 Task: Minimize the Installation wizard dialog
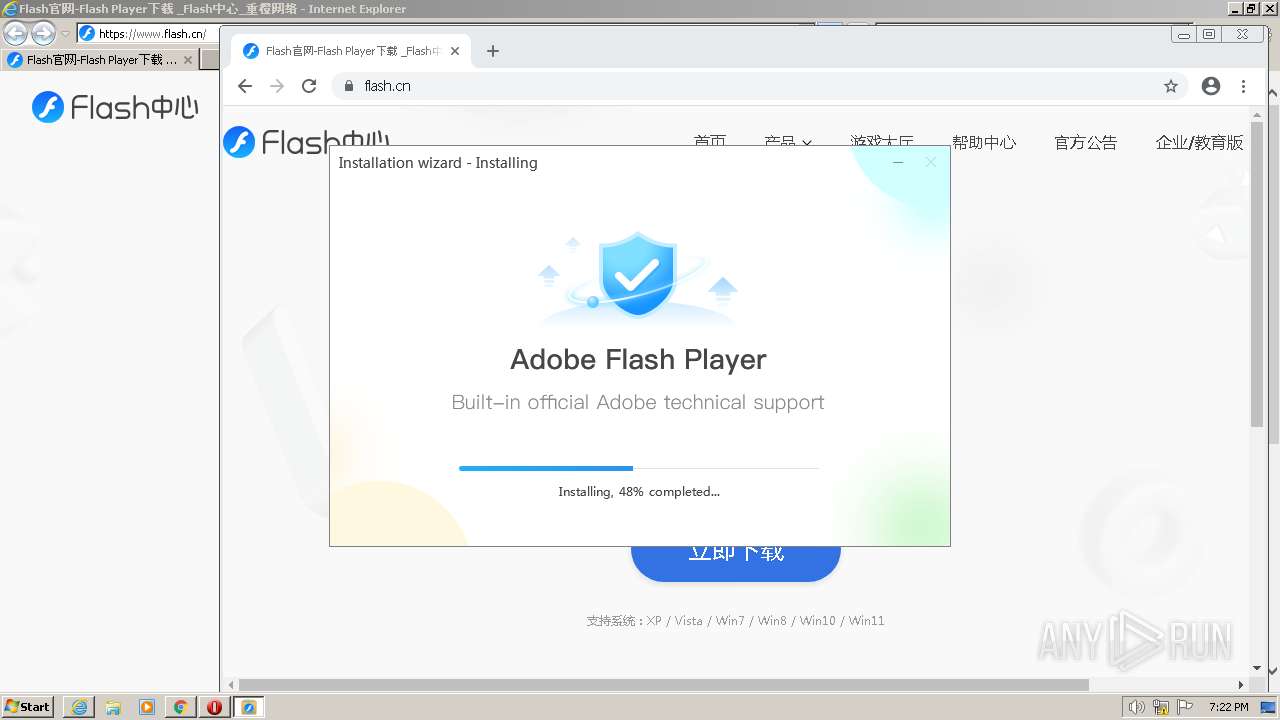point(898,162)
